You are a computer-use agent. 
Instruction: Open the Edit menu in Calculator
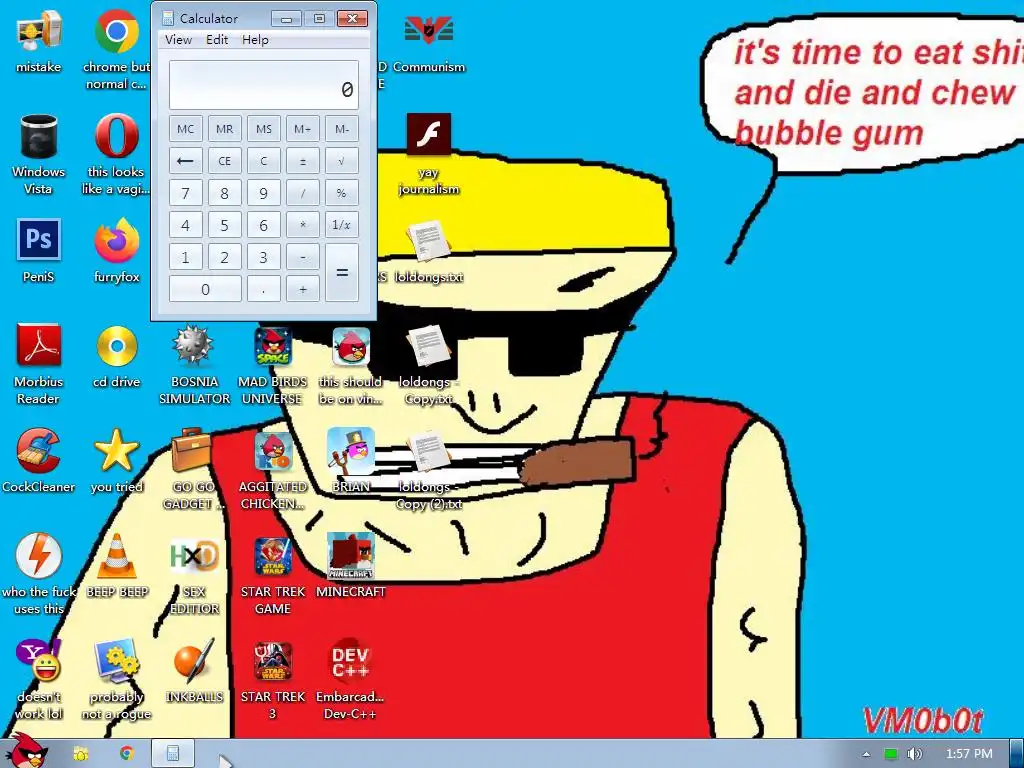[x=217, y=40]
